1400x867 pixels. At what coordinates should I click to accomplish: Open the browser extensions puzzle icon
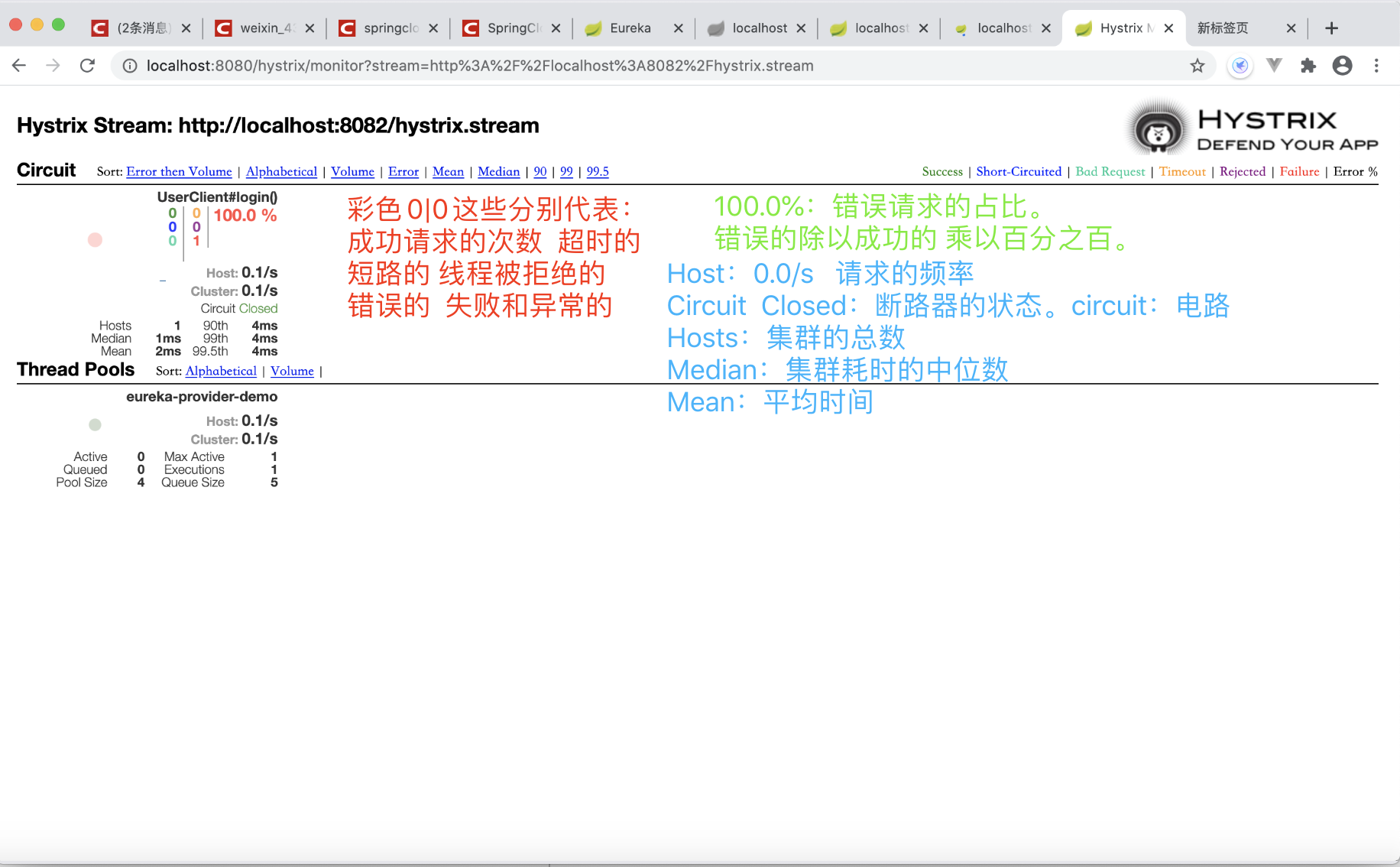coord(1308,66)
